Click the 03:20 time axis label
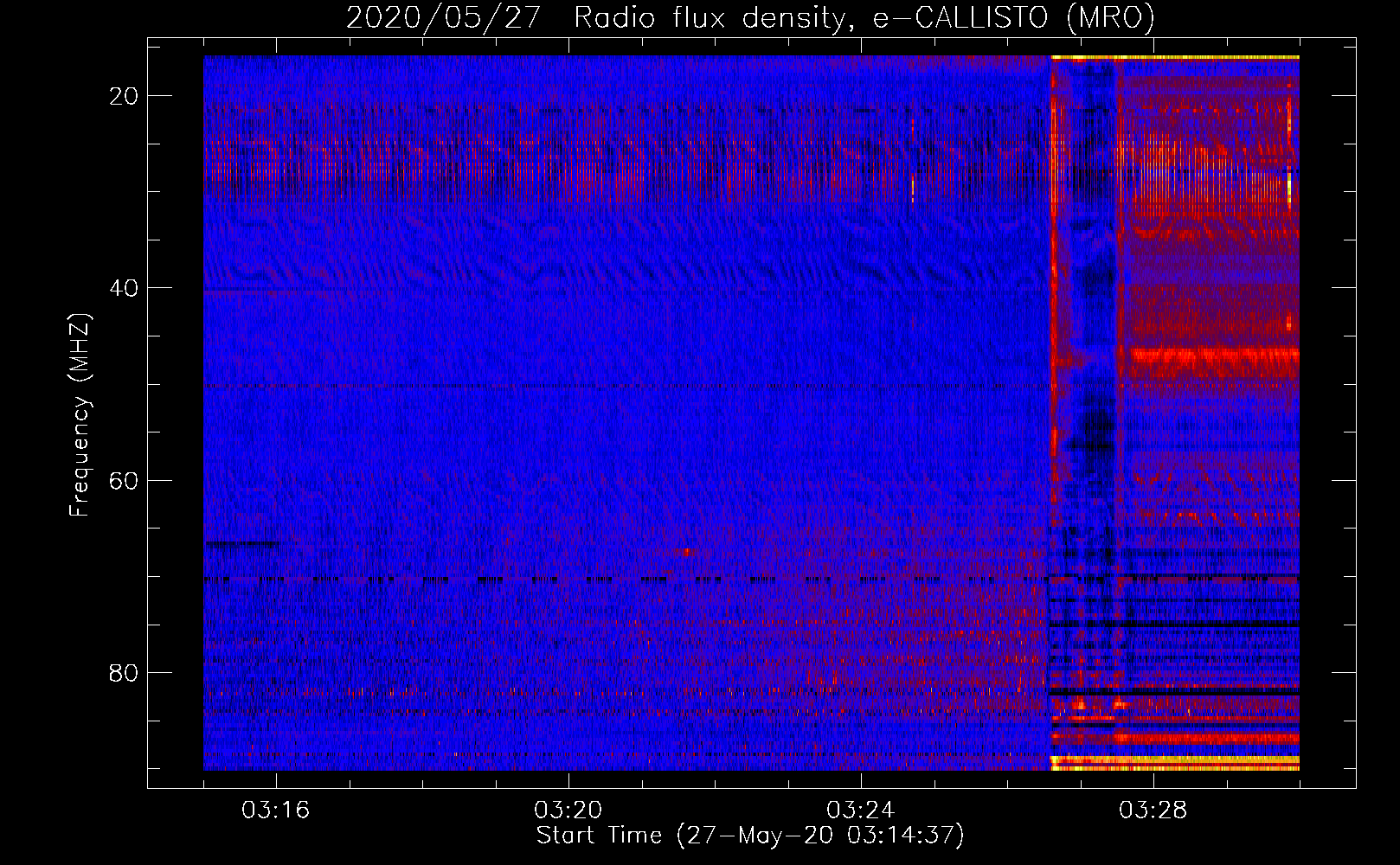The image size is (1400, 865). [568, 811]
